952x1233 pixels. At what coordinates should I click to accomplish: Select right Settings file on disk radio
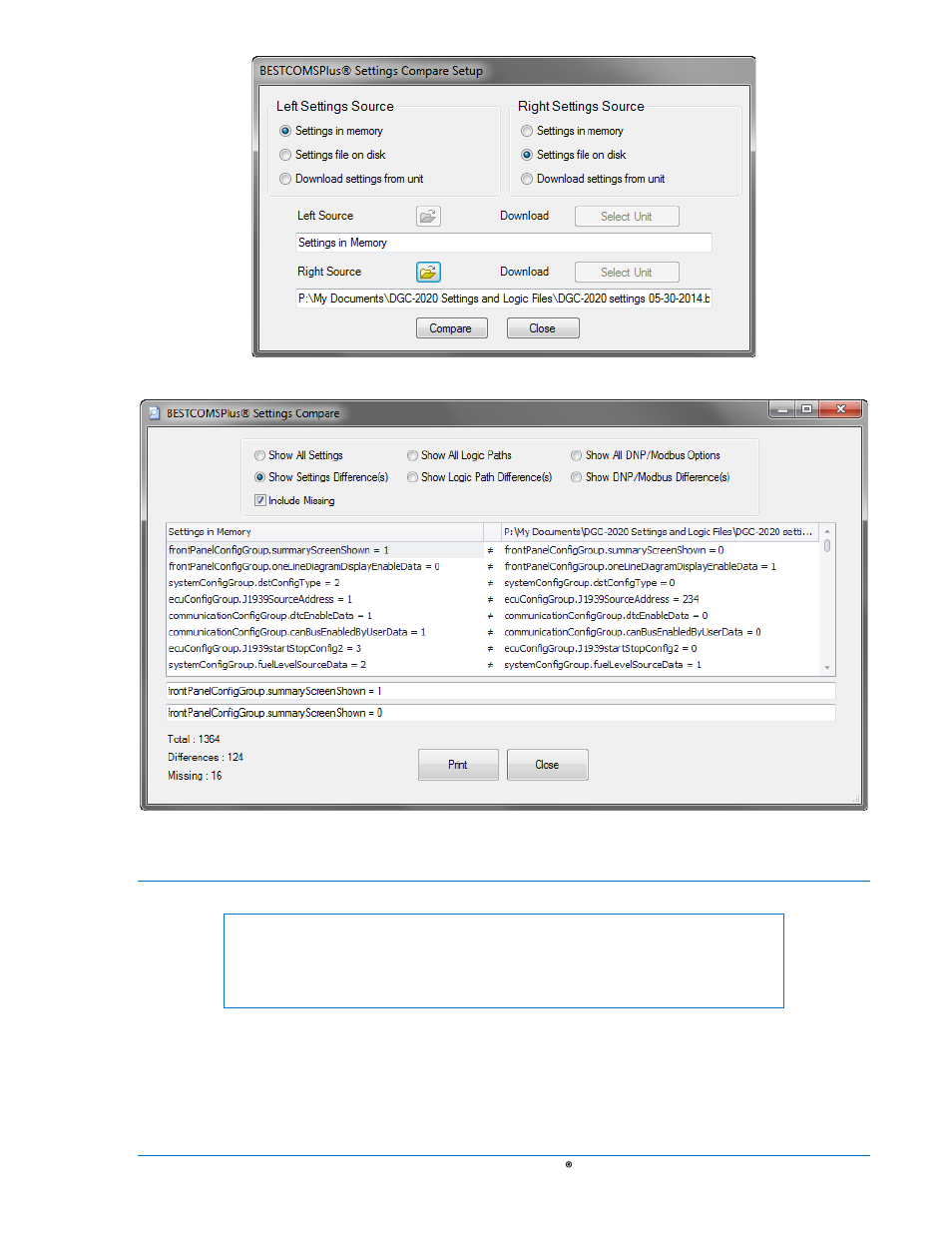click(x=527, y=155)
